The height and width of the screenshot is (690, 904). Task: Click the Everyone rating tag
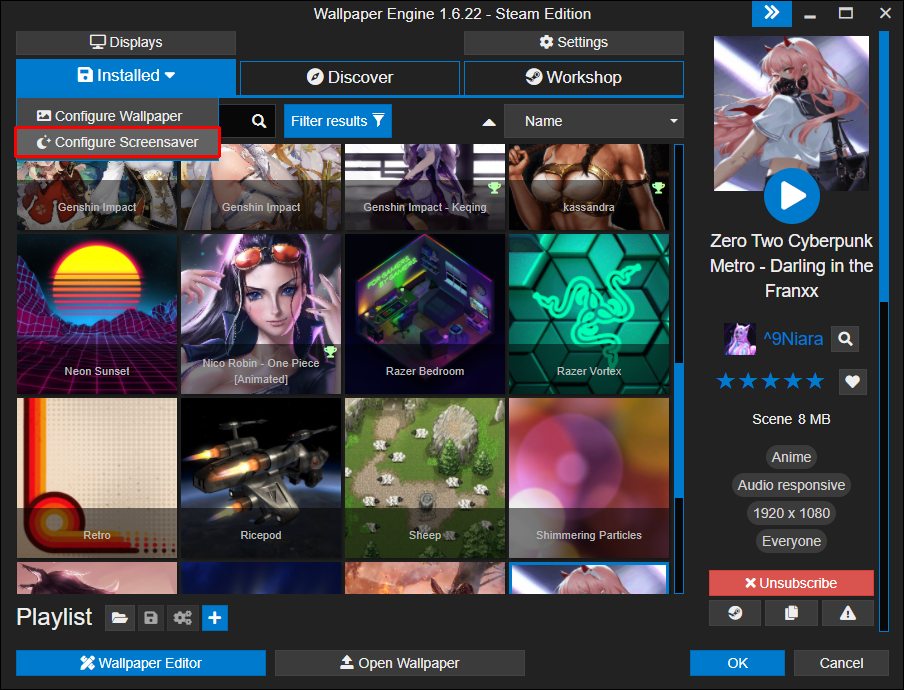click(791, 541)
